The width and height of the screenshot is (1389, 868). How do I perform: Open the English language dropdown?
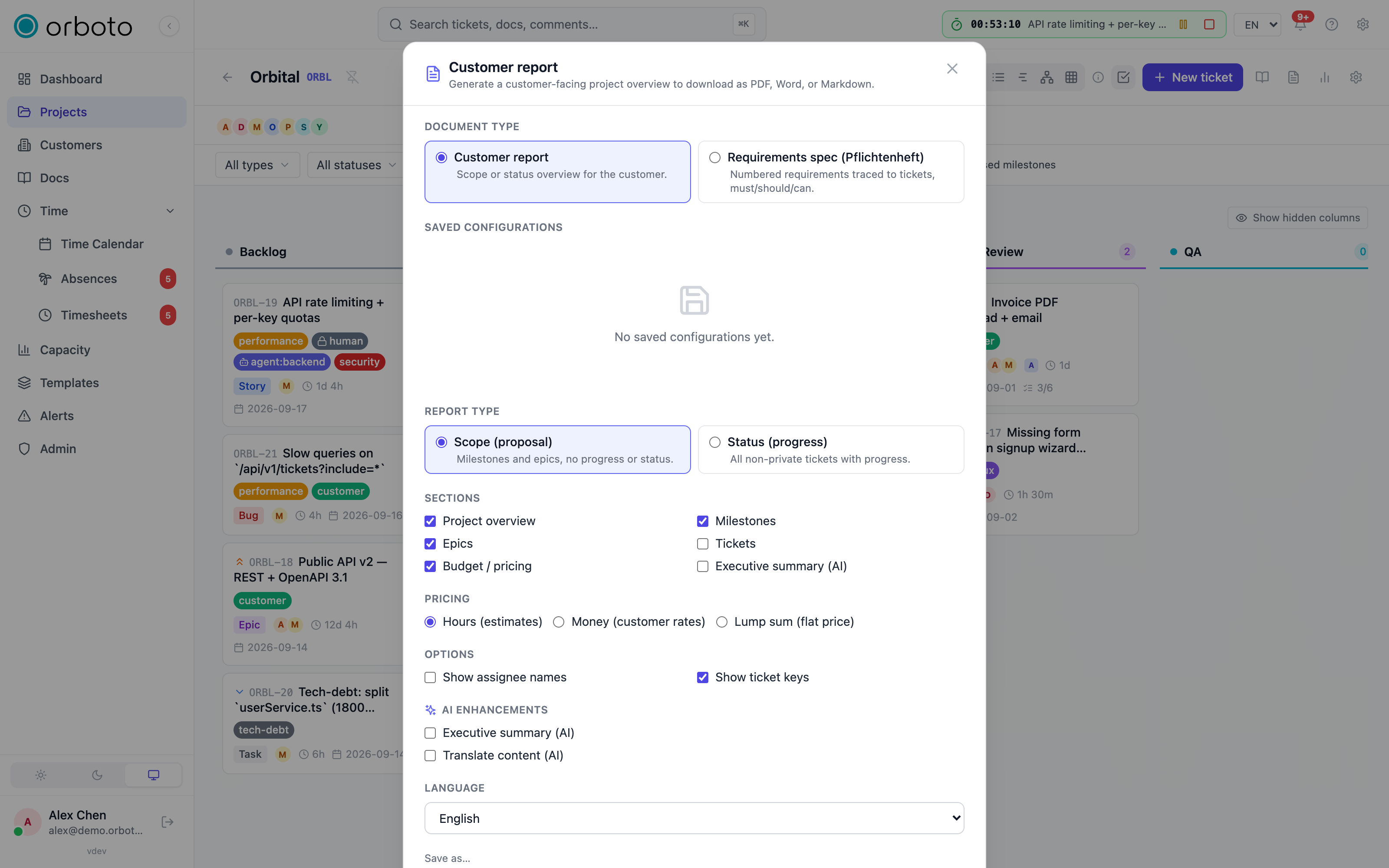click(694, 818)
